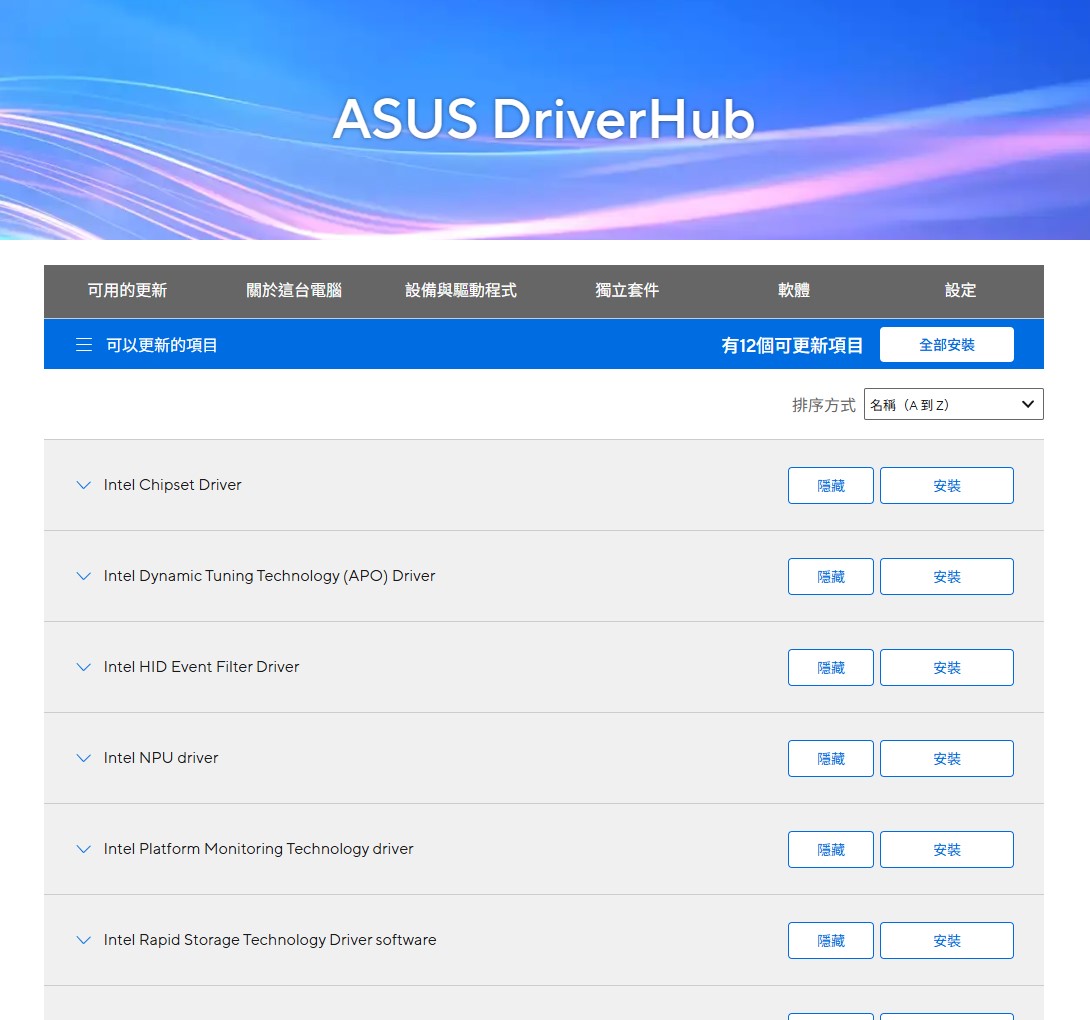Hide the Intel HID Event Filter Driver
1090x1020 pixels.
coord(831,667)
